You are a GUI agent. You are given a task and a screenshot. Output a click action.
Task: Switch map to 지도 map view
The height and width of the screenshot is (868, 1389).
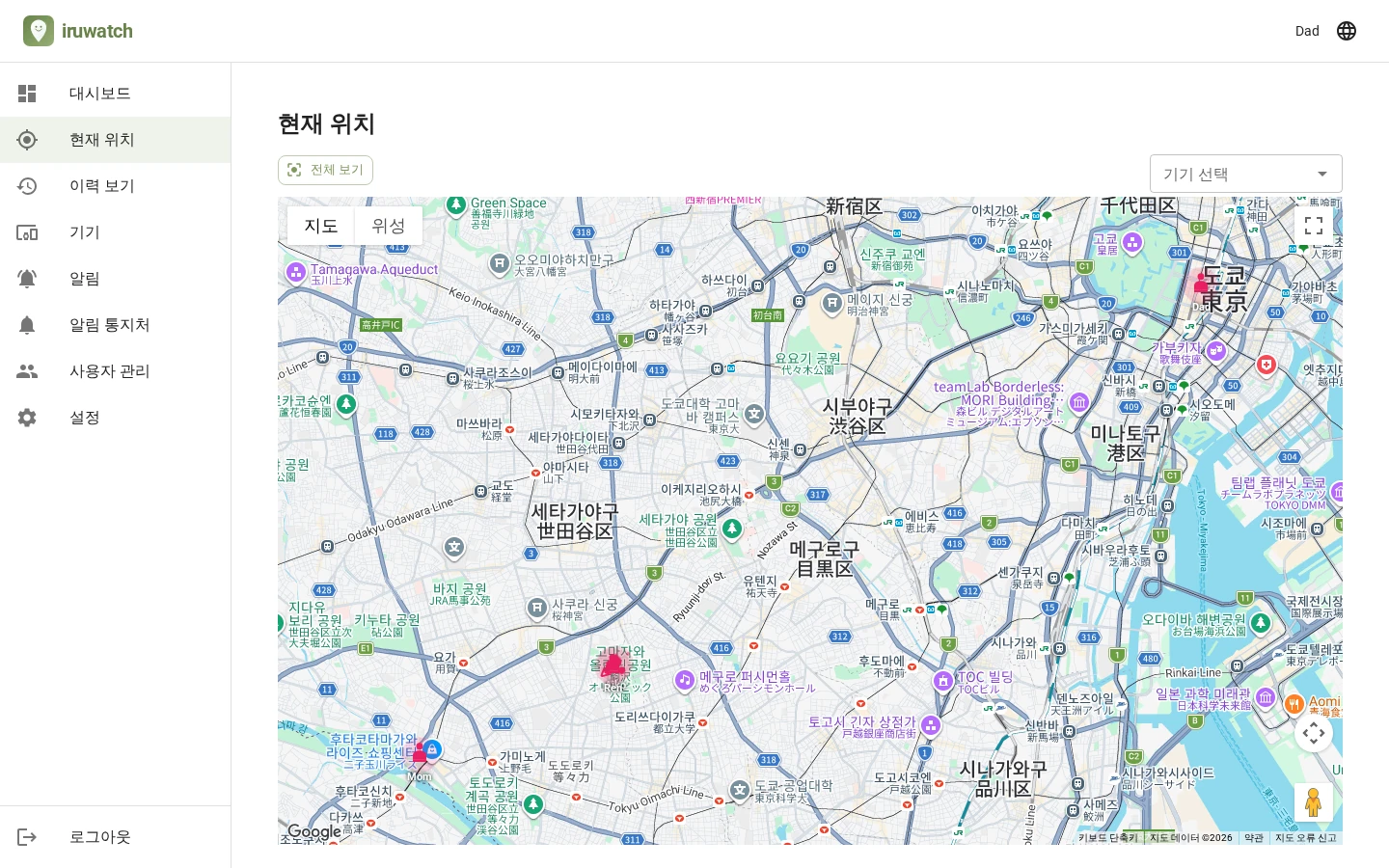pyautogui.click(x=321, y=226)
